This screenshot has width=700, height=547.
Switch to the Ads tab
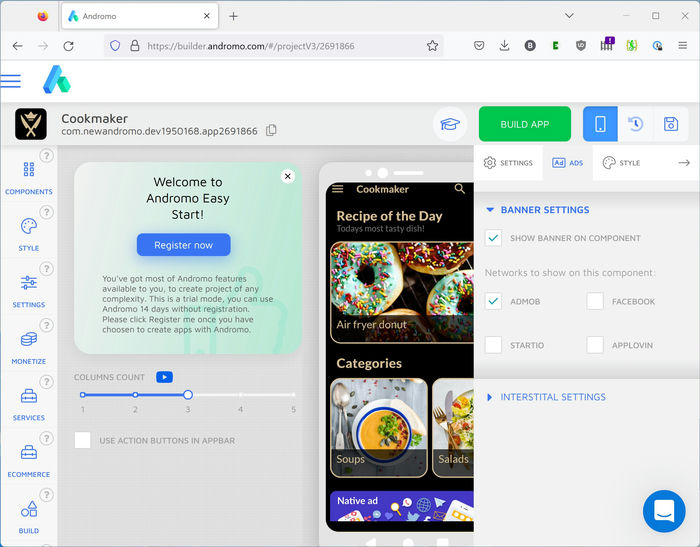(567, 163)
